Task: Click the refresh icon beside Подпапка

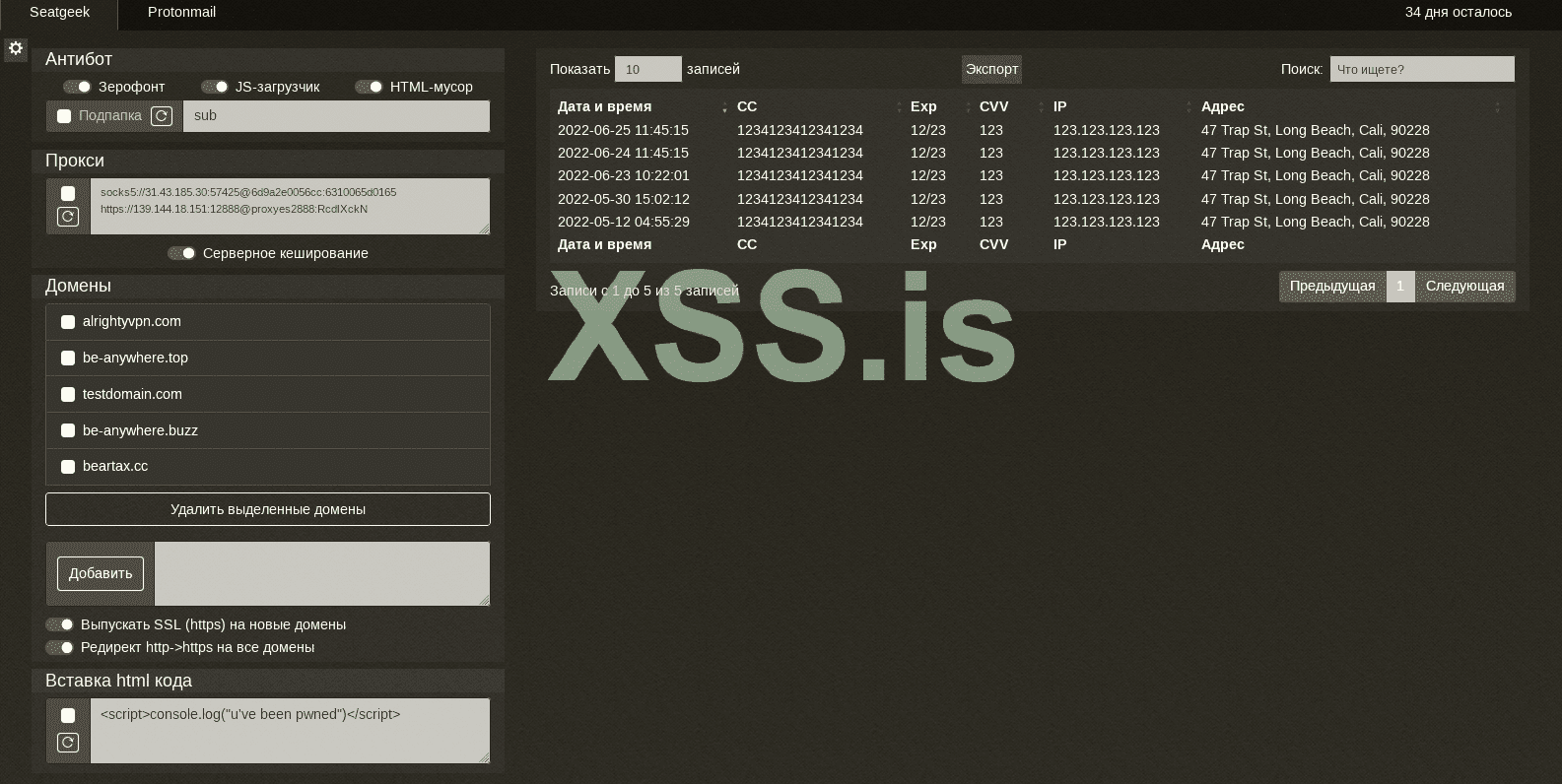Action: tap(162, 116)
